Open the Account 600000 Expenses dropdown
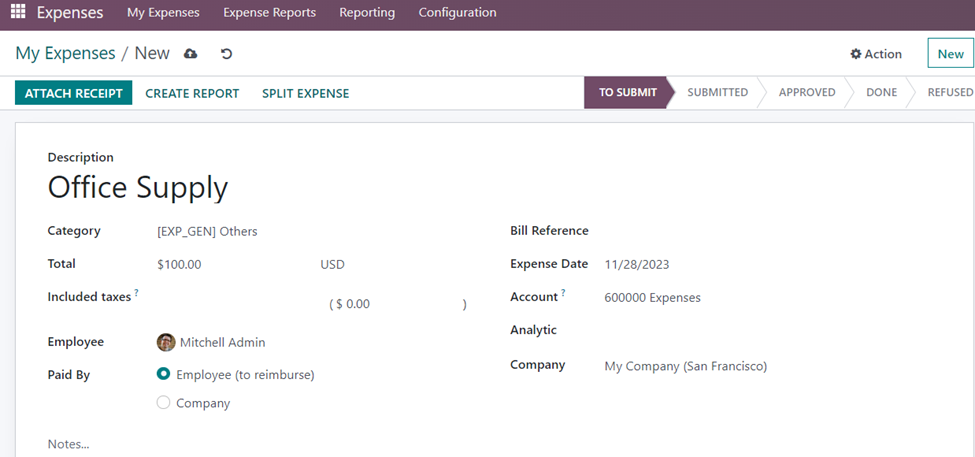 coord(700,297)
